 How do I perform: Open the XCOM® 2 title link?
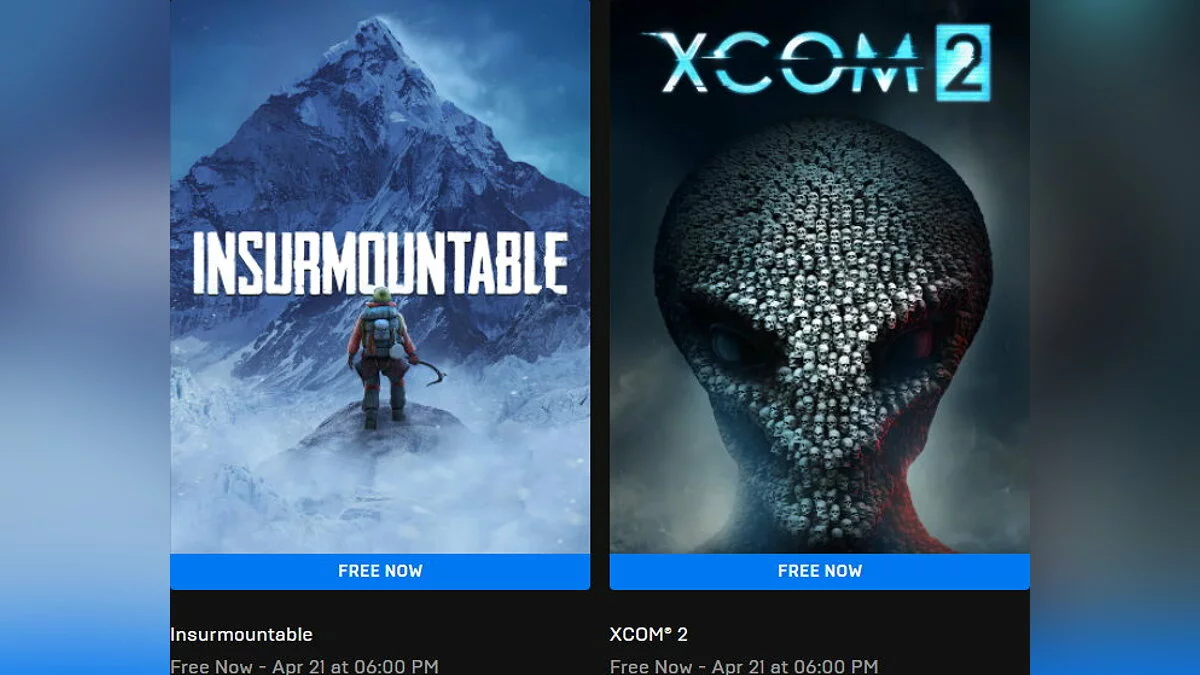[649, 634]
